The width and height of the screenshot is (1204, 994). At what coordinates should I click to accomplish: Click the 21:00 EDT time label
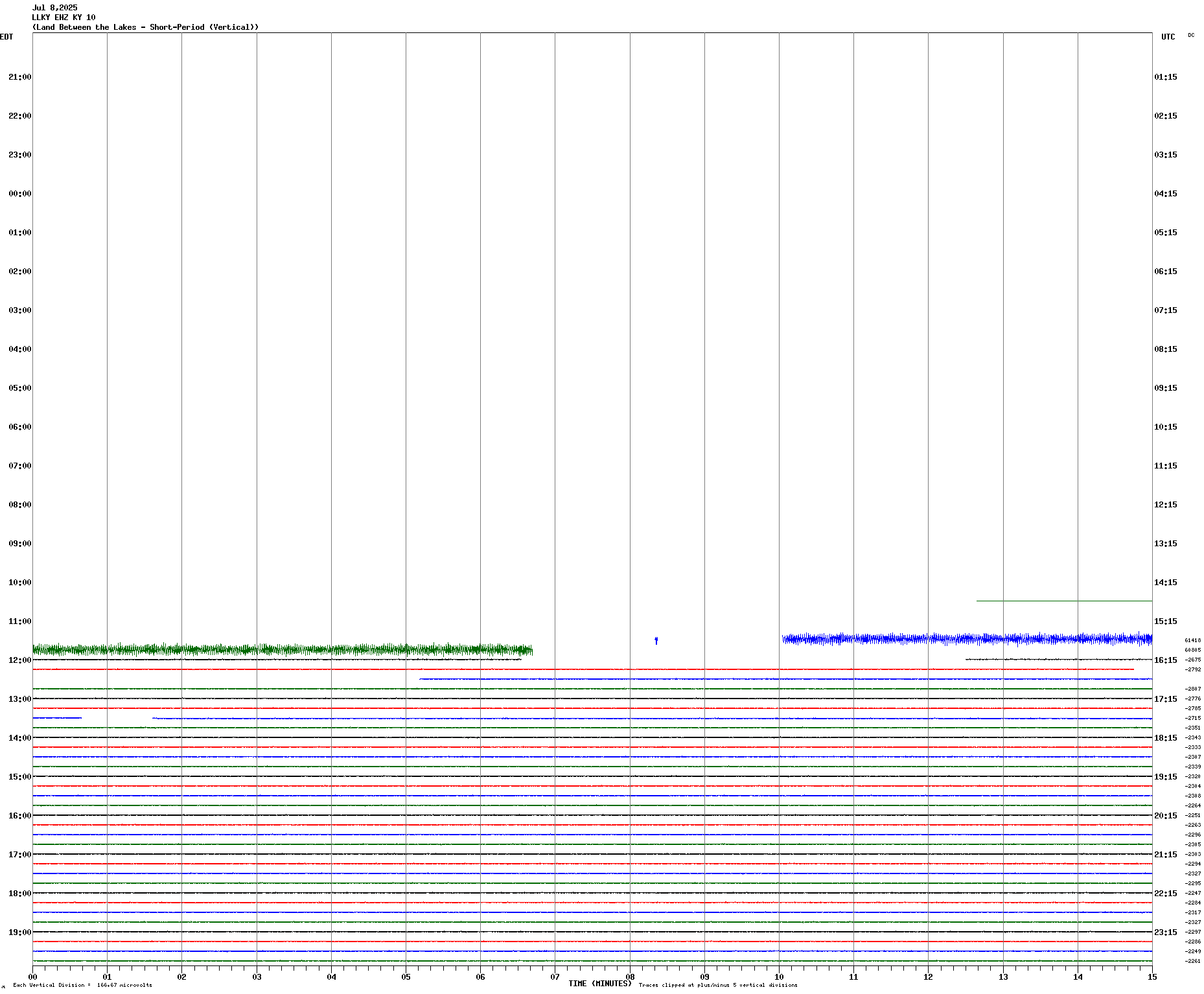coord(19,77)
